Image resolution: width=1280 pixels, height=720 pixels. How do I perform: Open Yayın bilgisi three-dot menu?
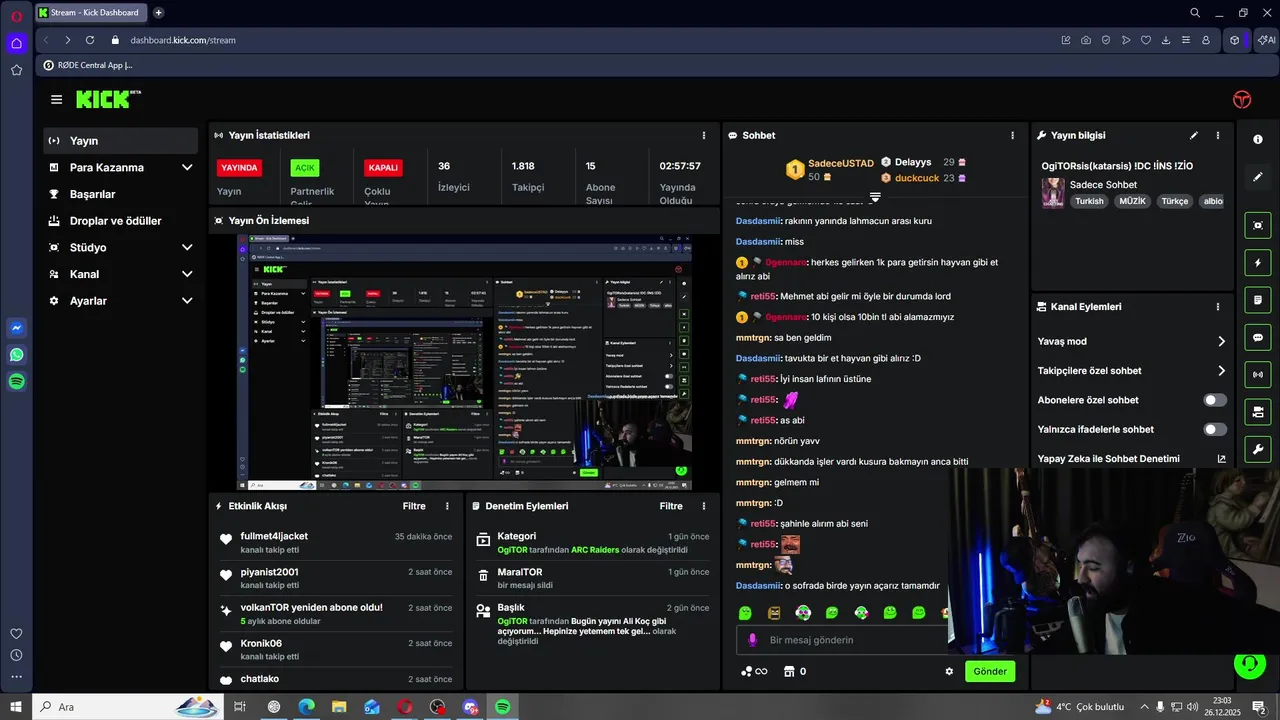(1217, 135)
